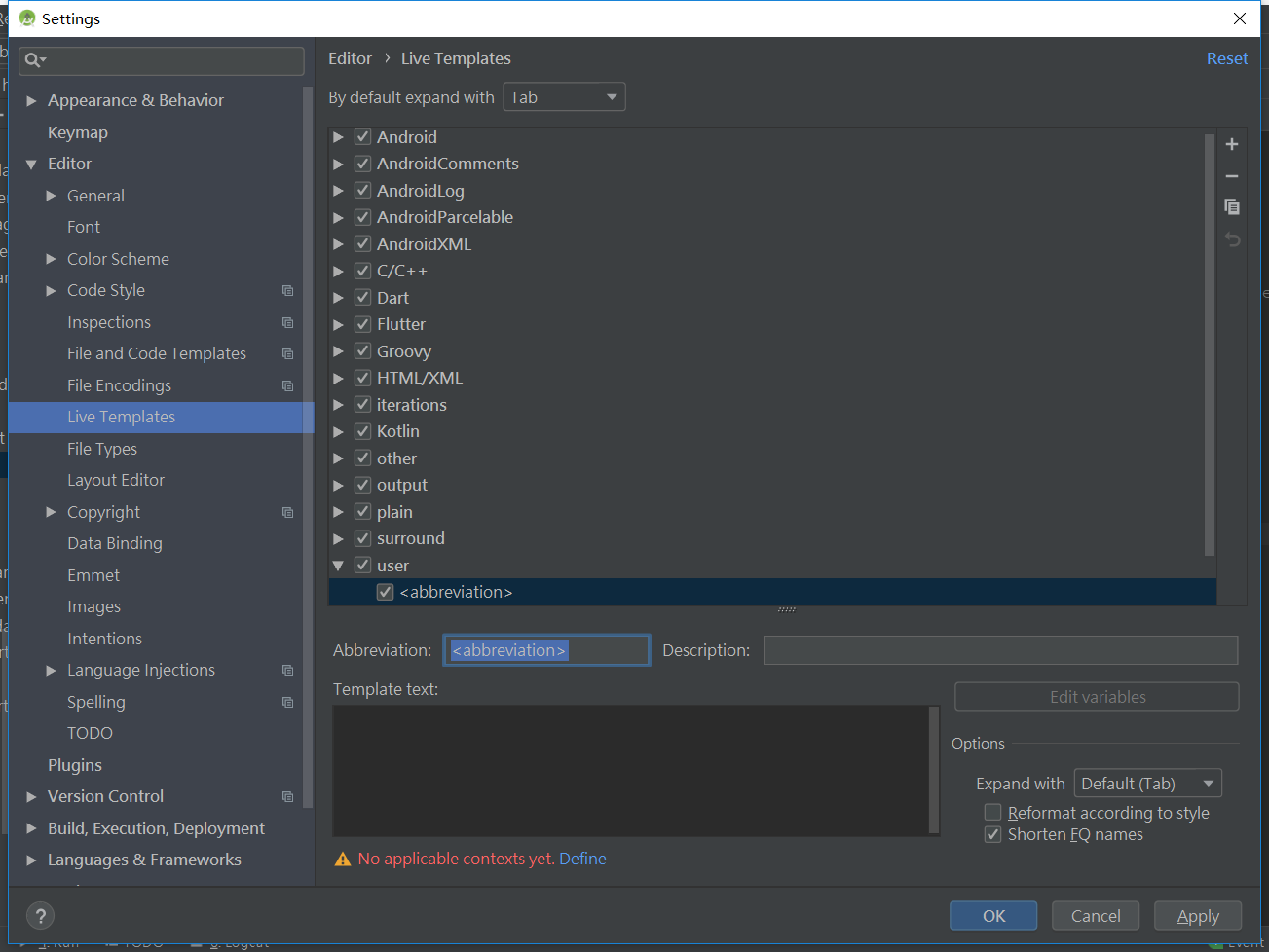Screen dimensions: 1269x952
Task: Remove selected template with minus icon
Action: click(x=1232, y=176)
